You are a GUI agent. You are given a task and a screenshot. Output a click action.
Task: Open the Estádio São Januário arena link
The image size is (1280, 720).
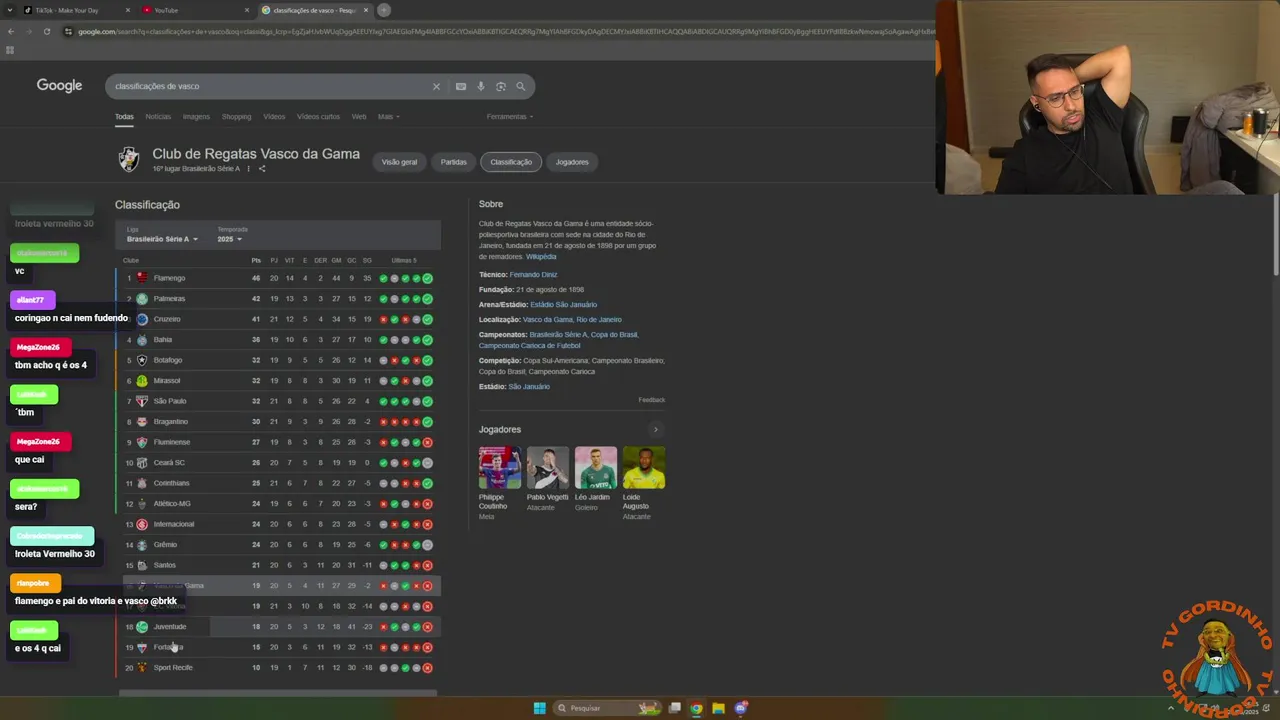[x=564, y=304]
